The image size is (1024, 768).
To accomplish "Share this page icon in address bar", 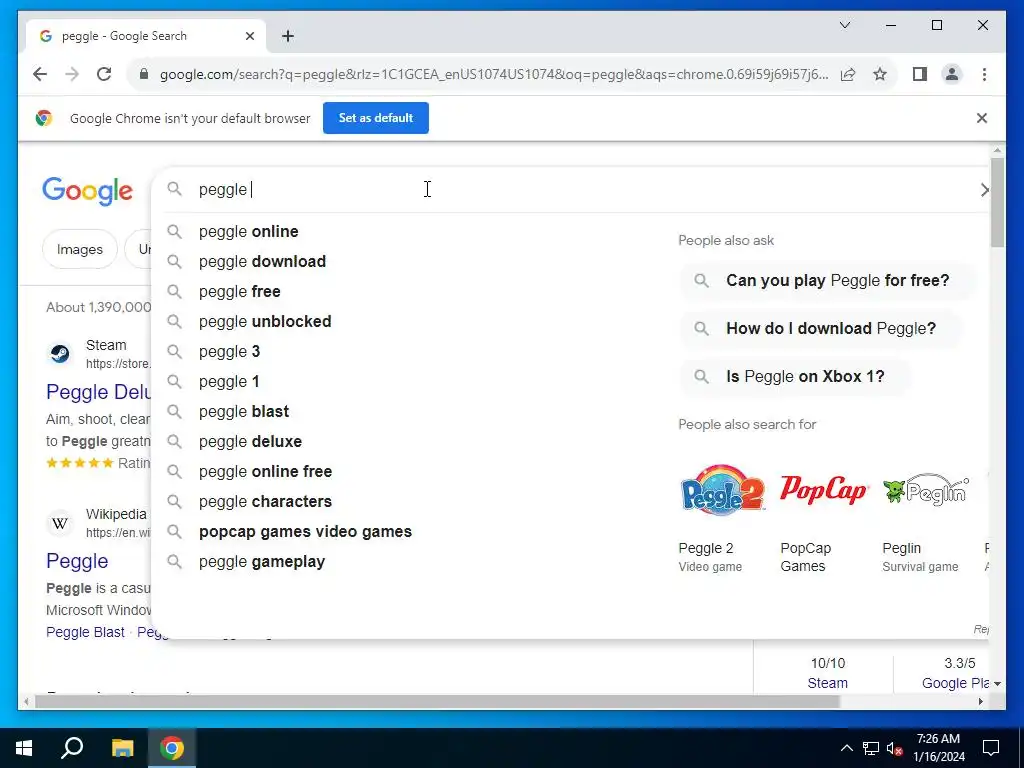I will click(848, 74).
